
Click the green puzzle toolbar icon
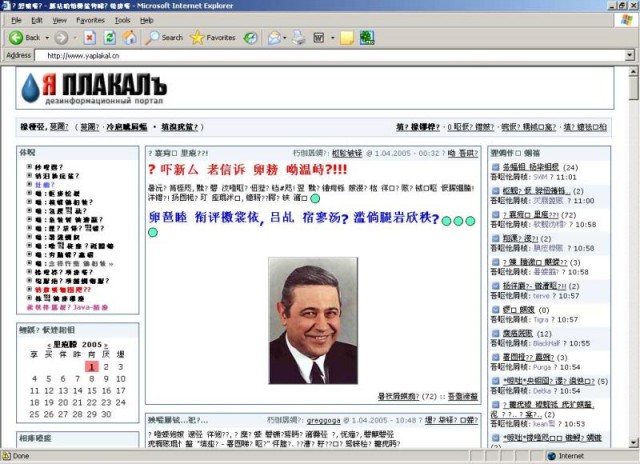[x=367, y=38]
